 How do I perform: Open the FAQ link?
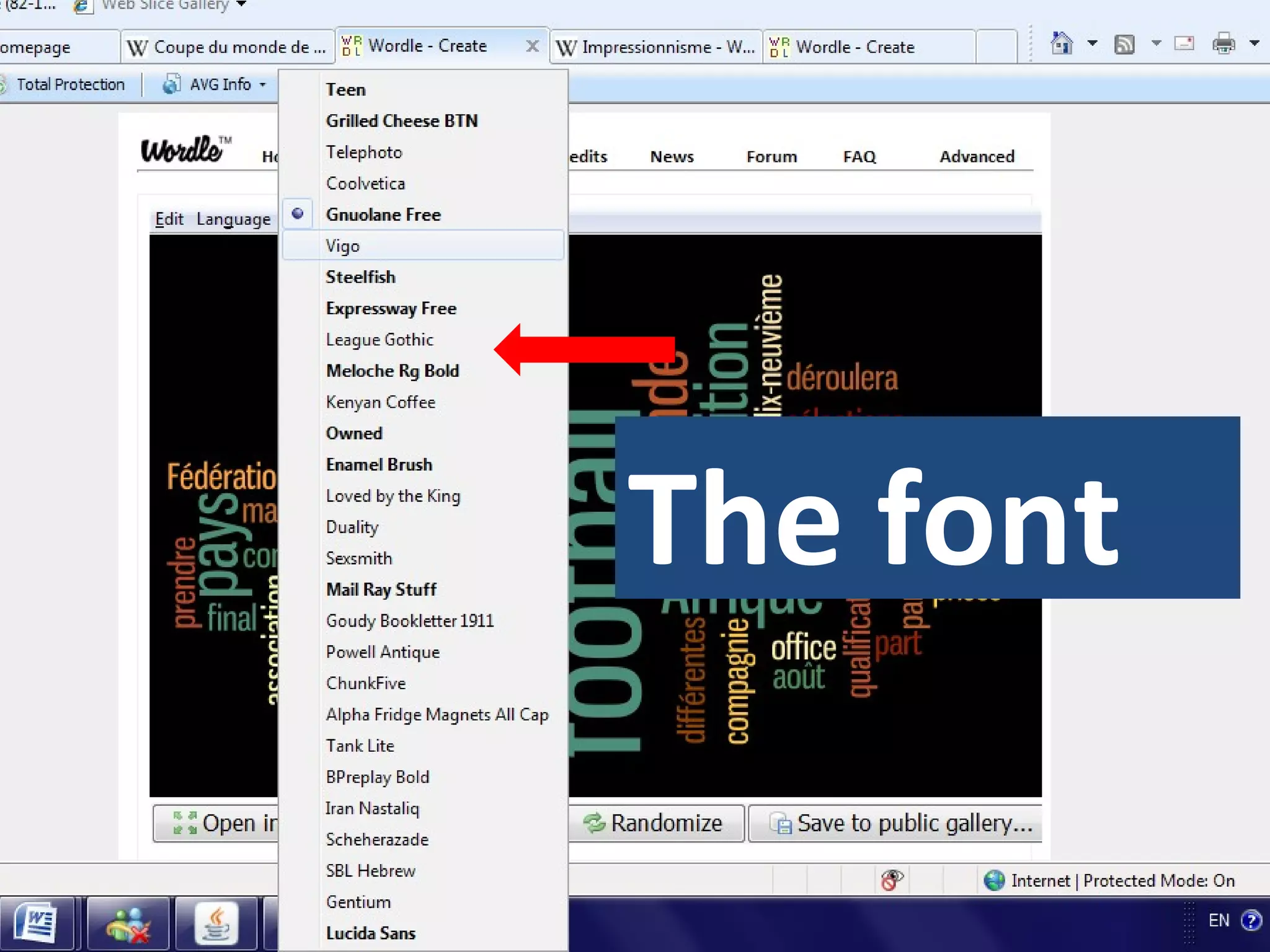[x=859, y=157]
